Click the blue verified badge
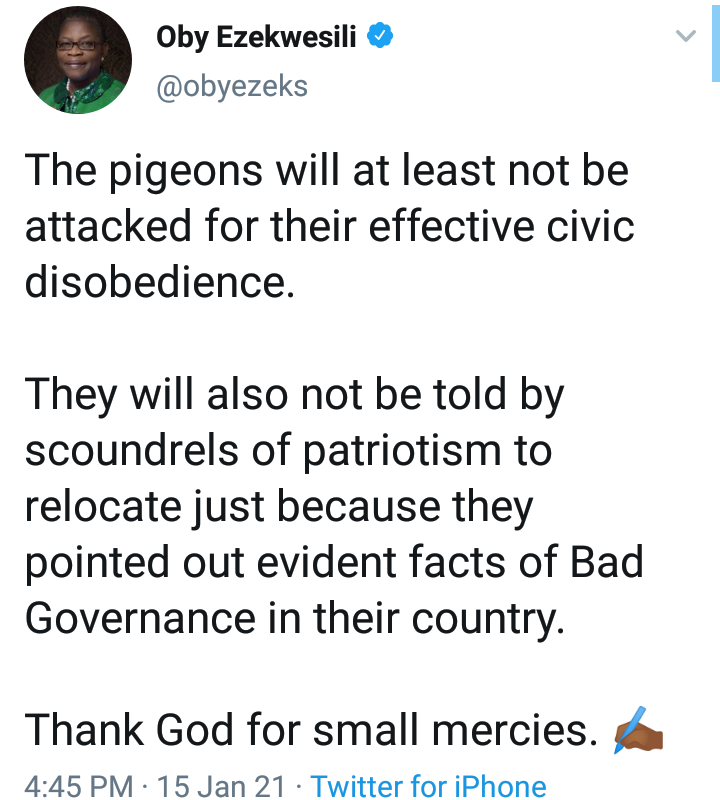 [380, 36]
